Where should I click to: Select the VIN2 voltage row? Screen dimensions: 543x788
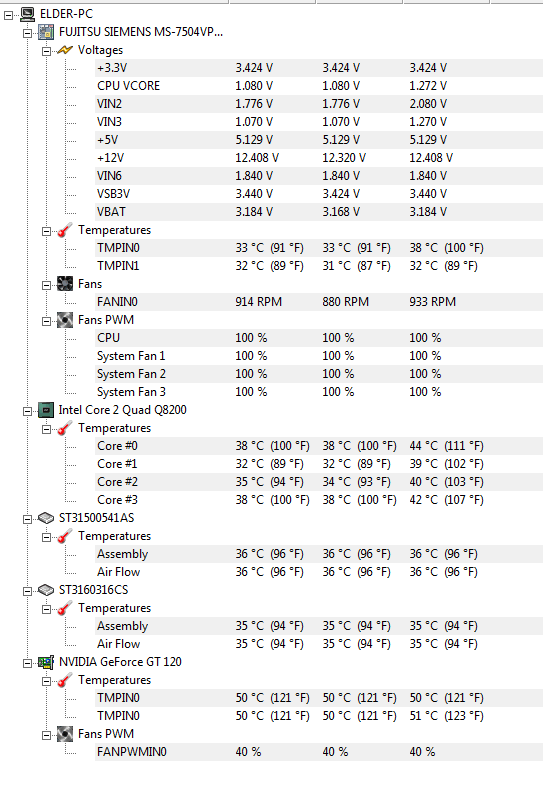click(x=319, y=104)
